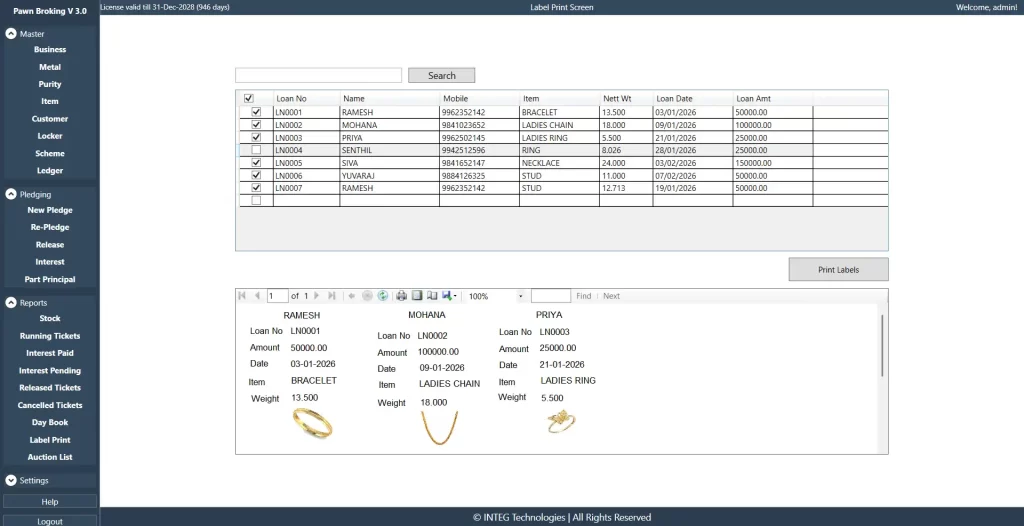Open the Locker menu item
This screenshot has width=1024, height=526.
click(x=50, y=136)
